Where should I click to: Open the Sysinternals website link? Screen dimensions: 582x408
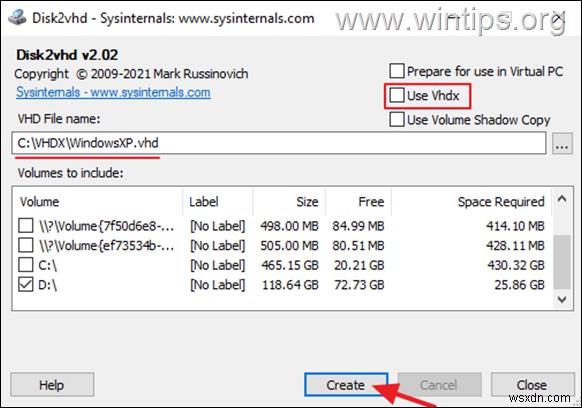click(113, 92)
